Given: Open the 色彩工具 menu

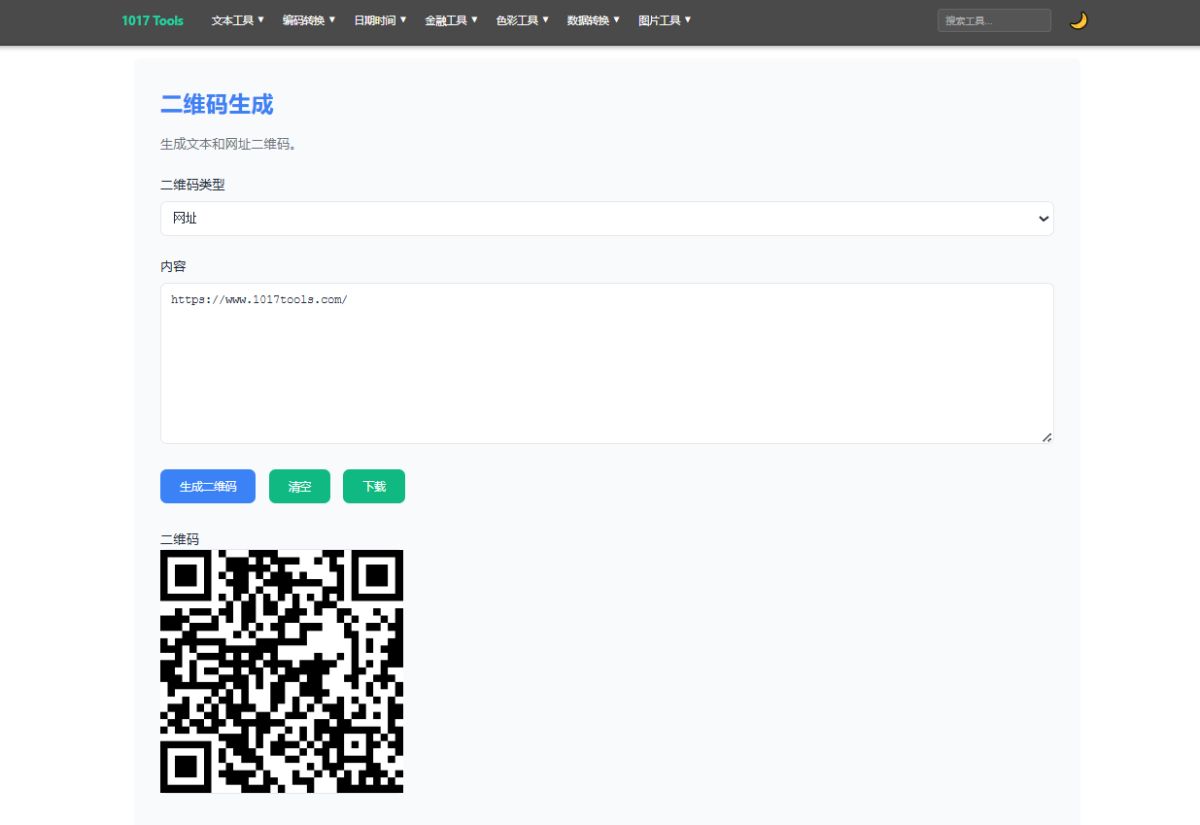Looking at the screenshot, I should tap(519, 20).
